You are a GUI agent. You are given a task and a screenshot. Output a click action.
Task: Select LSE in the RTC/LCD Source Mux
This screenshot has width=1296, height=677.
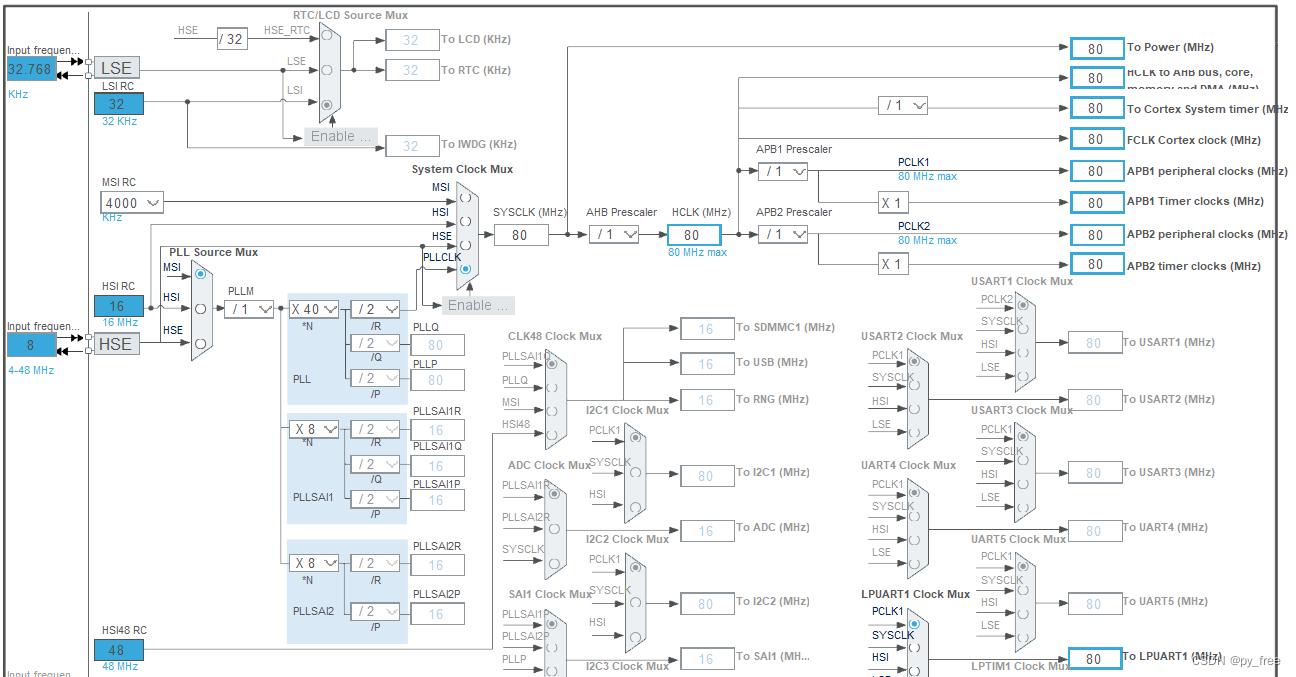[327, 69]
